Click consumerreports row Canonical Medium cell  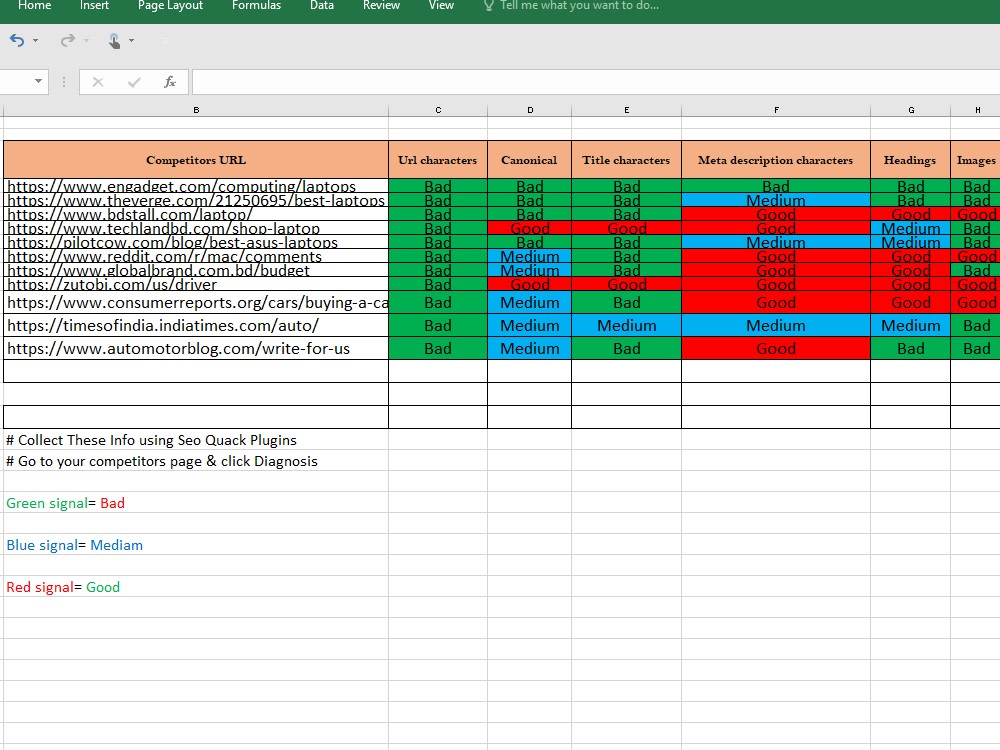(x=530, y=302)
